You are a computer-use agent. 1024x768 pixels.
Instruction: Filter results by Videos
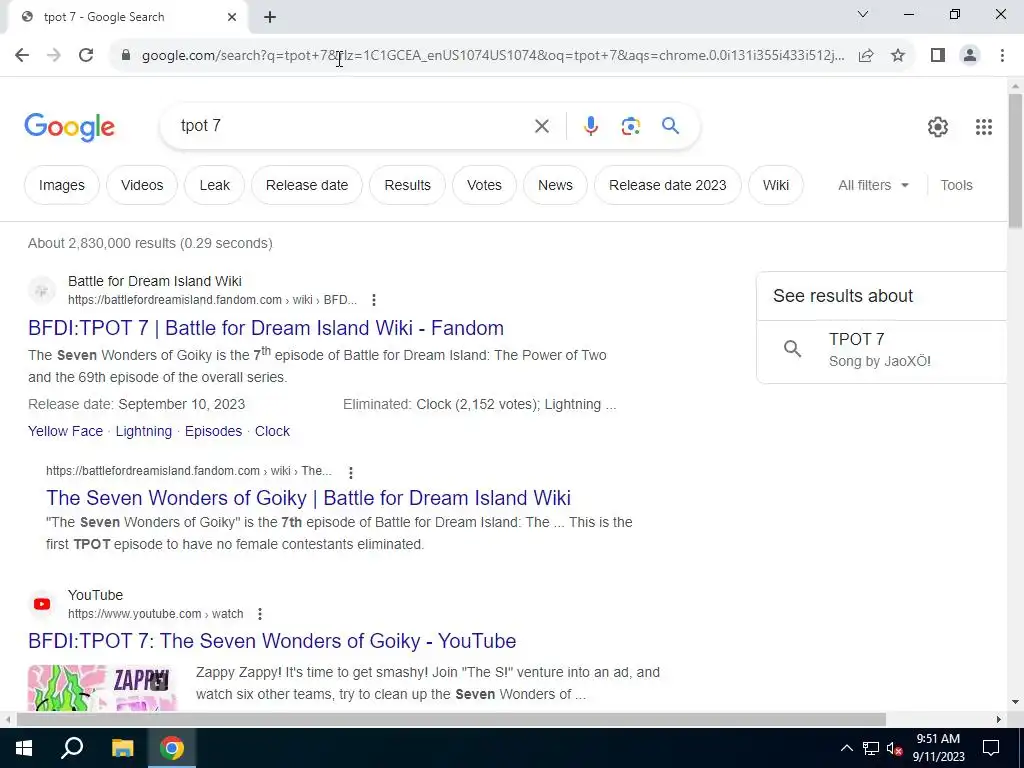(142, 185)
